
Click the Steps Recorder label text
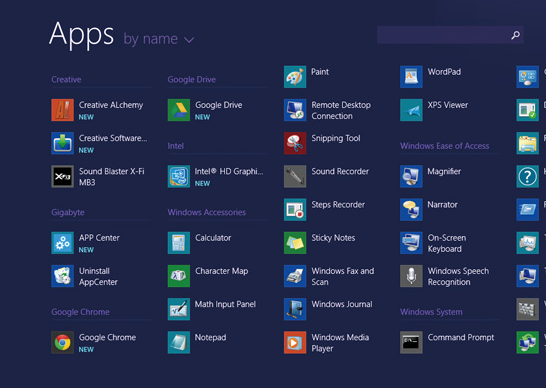[338, 205]
